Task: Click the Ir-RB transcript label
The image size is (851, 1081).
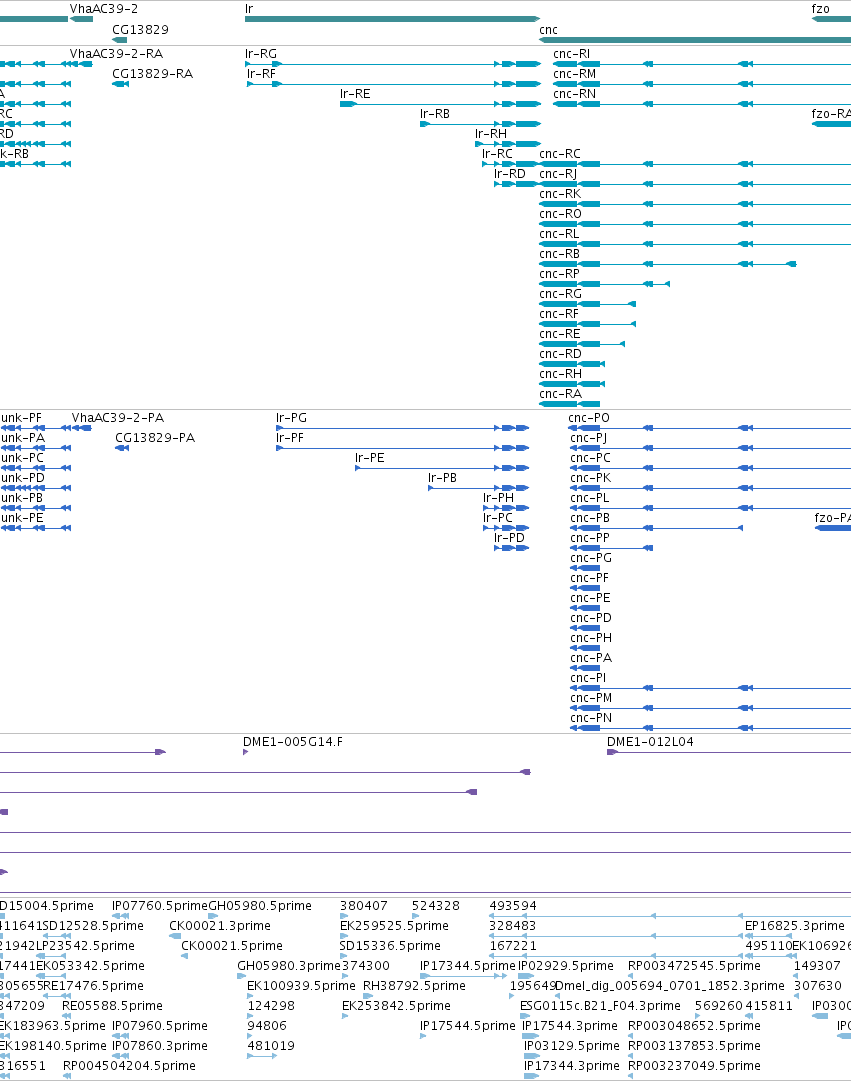Action: click(435, 114)
